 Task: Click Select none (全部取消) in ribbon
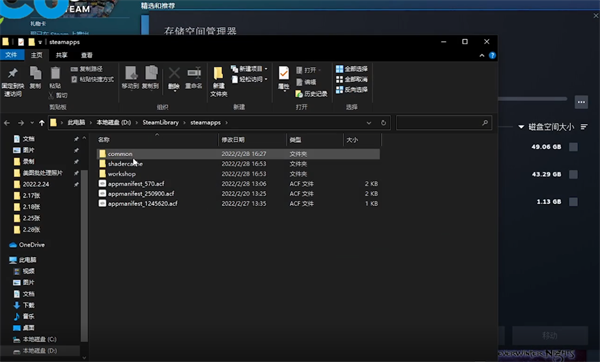coord(352,79)
